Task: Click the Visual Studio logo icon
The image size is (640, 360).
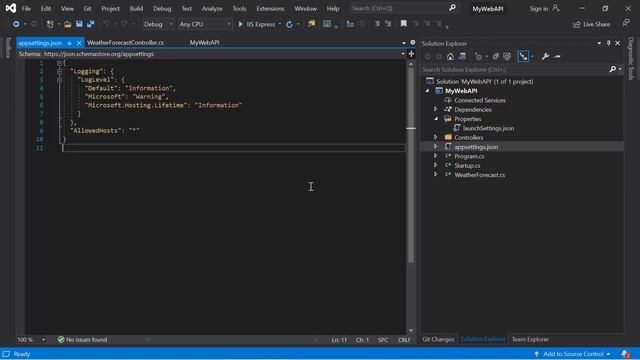Action: 11,8
